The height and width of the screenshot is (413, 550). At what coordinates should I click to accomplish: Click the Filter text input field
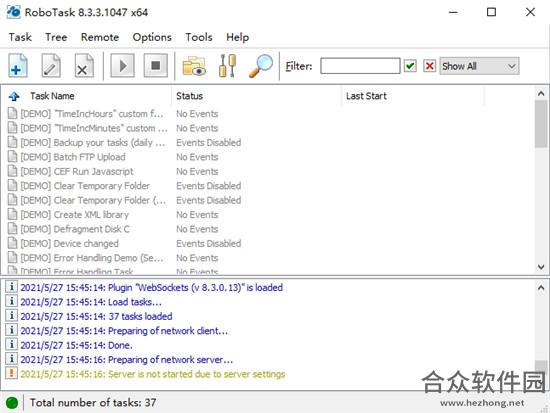click(360, 66)
